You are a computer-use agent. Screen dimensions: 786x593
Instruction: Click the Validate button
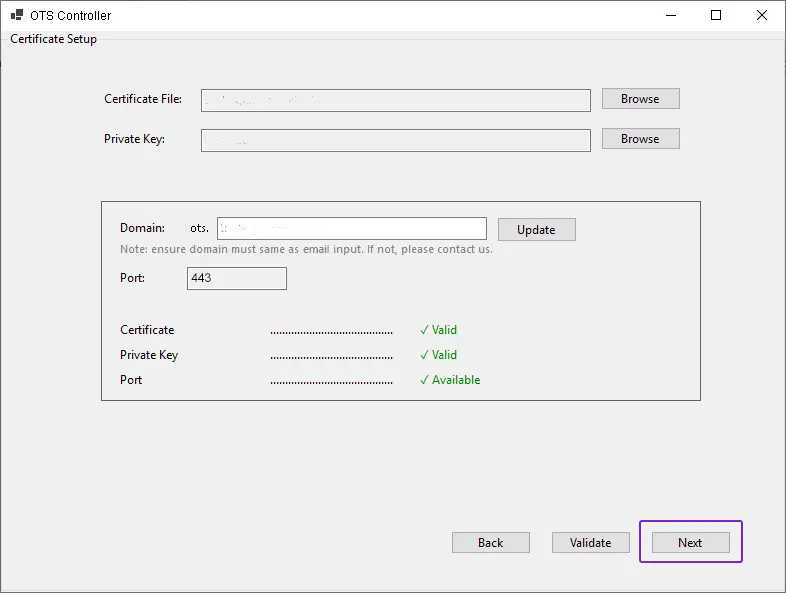coord(590,543)
